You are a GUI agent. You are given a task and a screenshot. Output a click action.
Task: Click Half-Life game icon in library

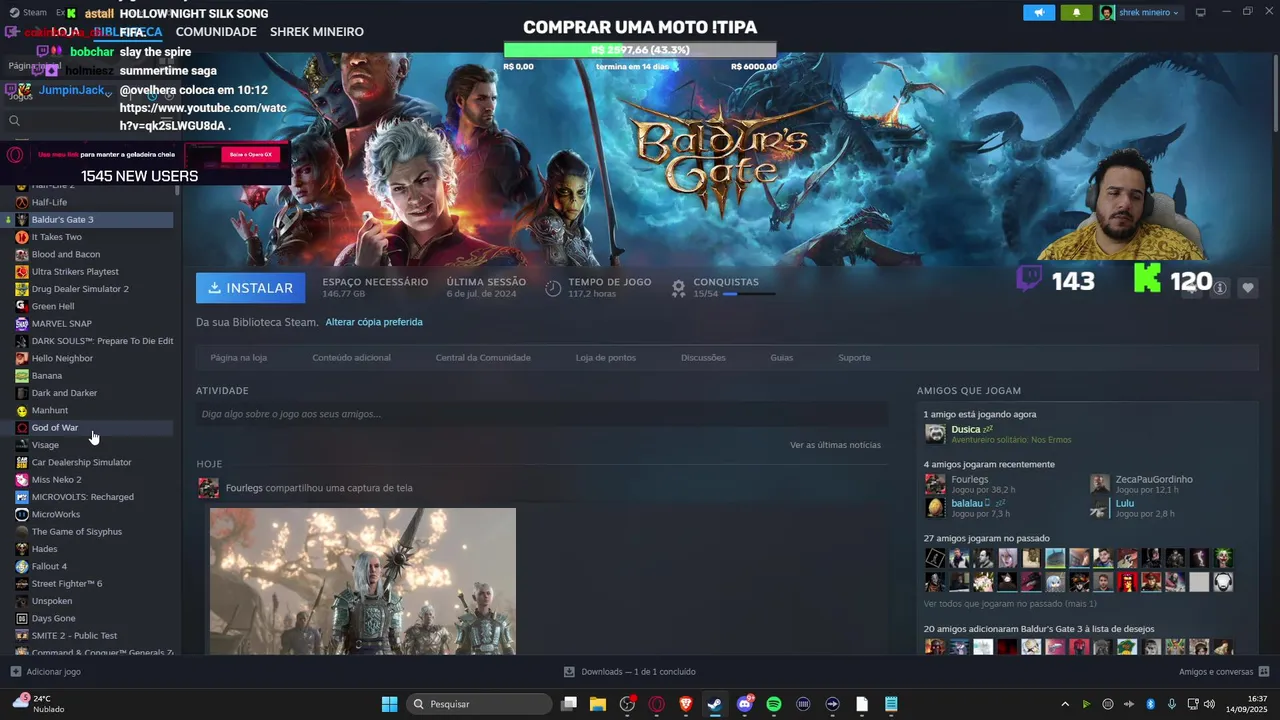tap(22, 202)
